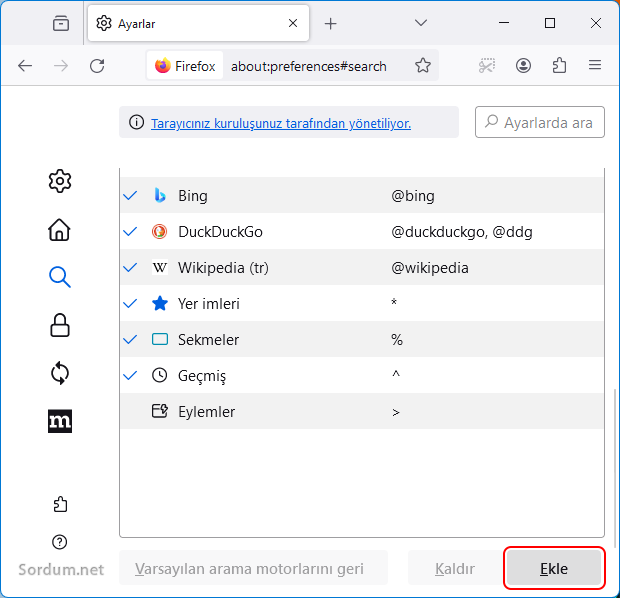Image resolution: width=620 pixels, height=598 pixels.
Task: Click the @bing keyword cell
Action: point(413,196)
